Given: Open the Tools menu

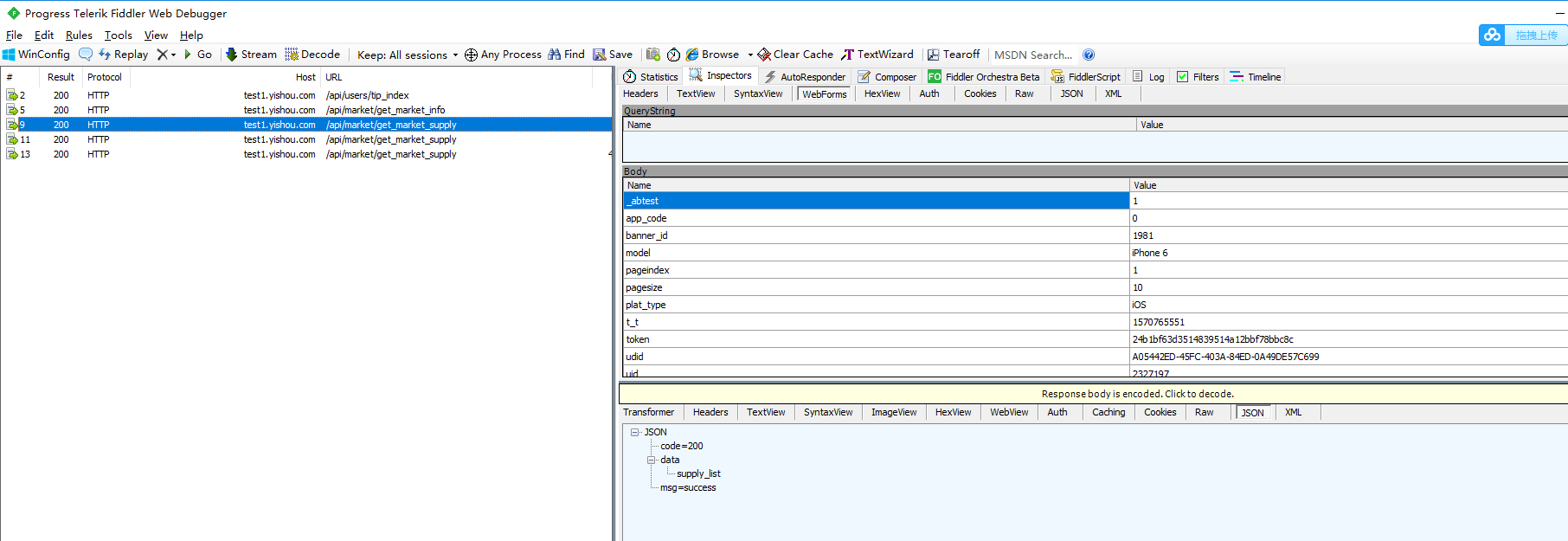Looking at the screenshot, I should pos(119,35).
